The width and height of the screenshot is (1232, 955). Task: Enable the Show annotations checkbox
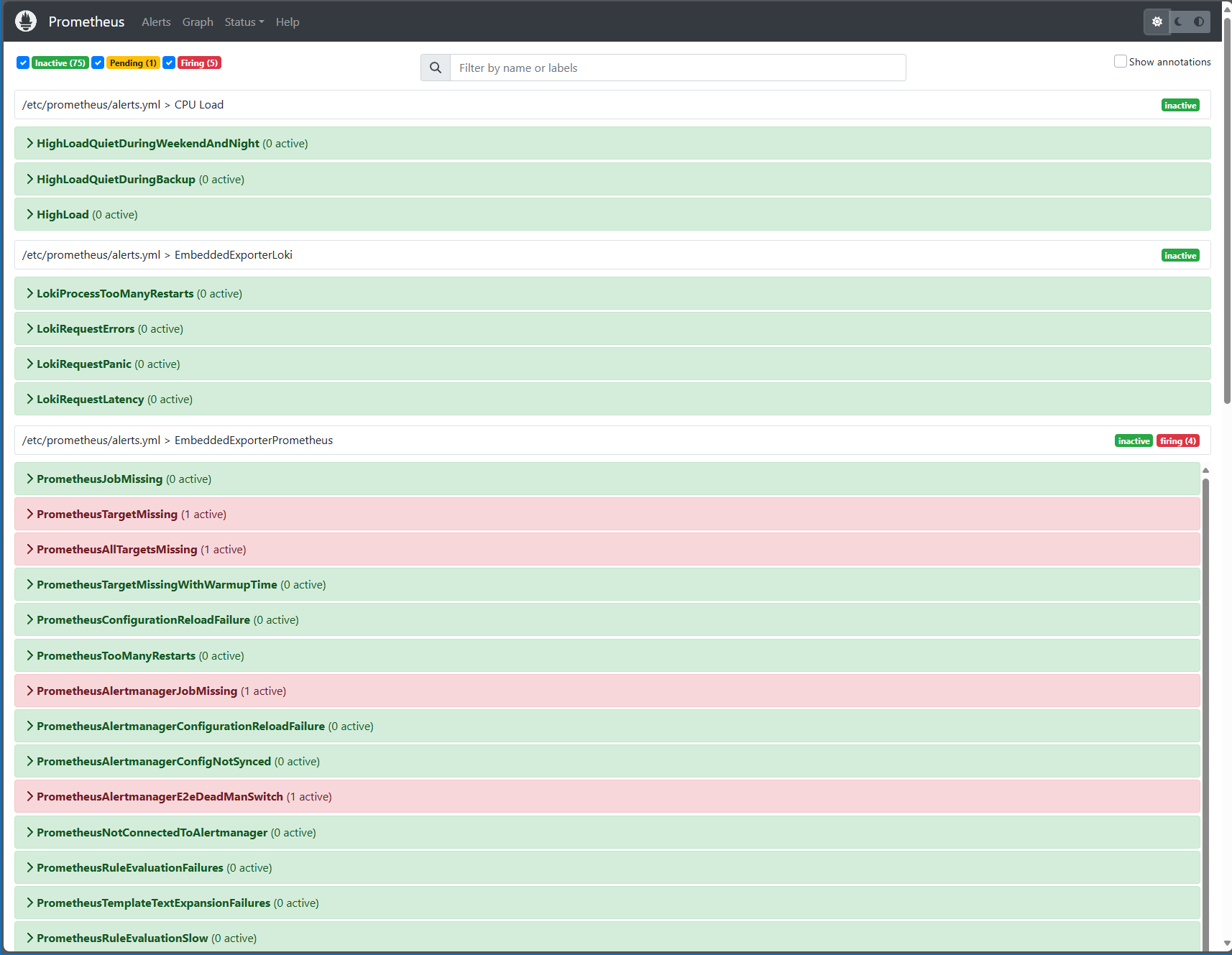(x=1120, y=61)
